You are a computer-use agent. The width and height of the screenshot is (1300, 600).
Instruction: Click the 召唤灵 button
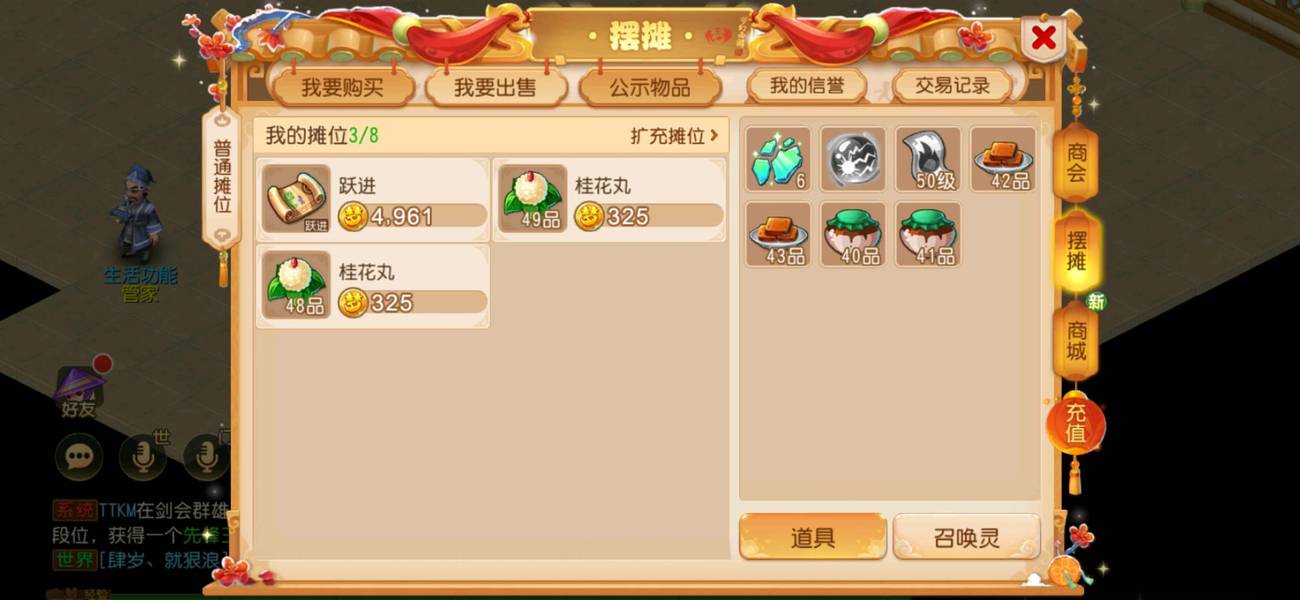pos(966,538)
